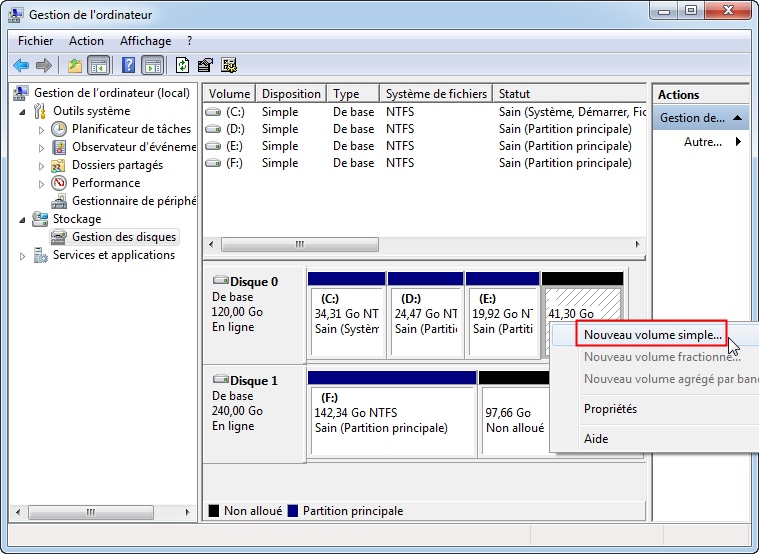Image resolution: width=759 pixels, height=554 pixels.
Task: Select the (E:) 19,92 Go partition block
Action: point(502,322)
